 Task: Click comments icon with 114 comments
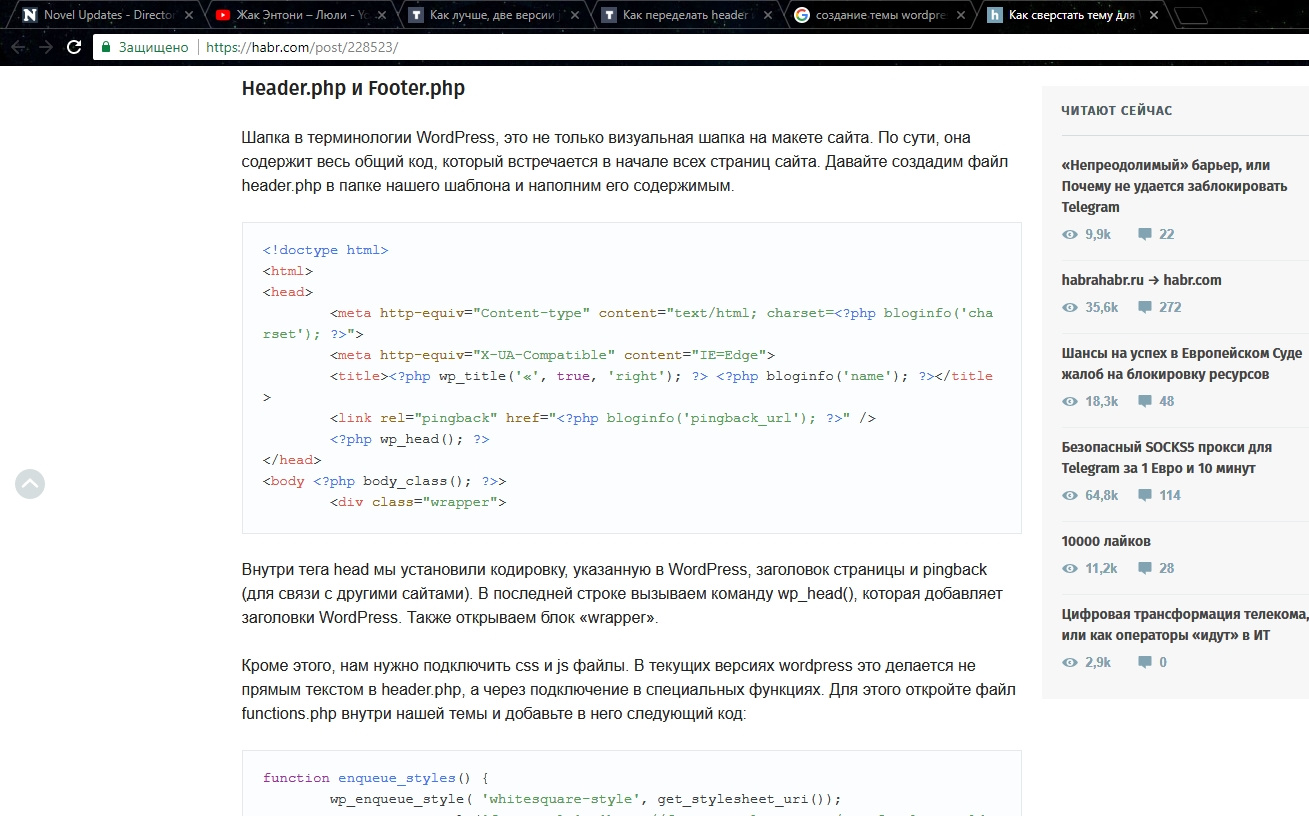1145,495
